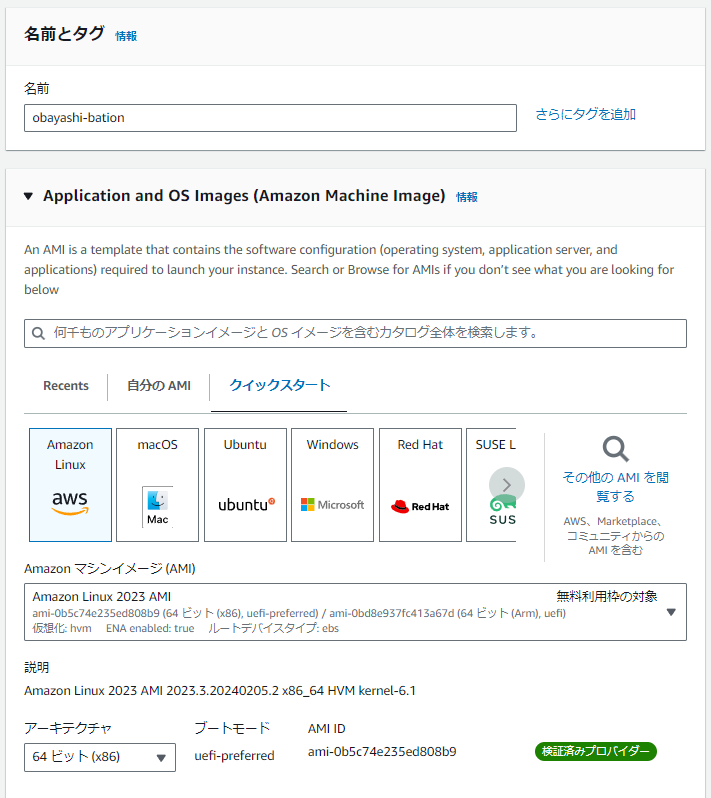Screen dimensions: 711x798
Task: Select the クイックスタート tab
Action: click(279, 385)
